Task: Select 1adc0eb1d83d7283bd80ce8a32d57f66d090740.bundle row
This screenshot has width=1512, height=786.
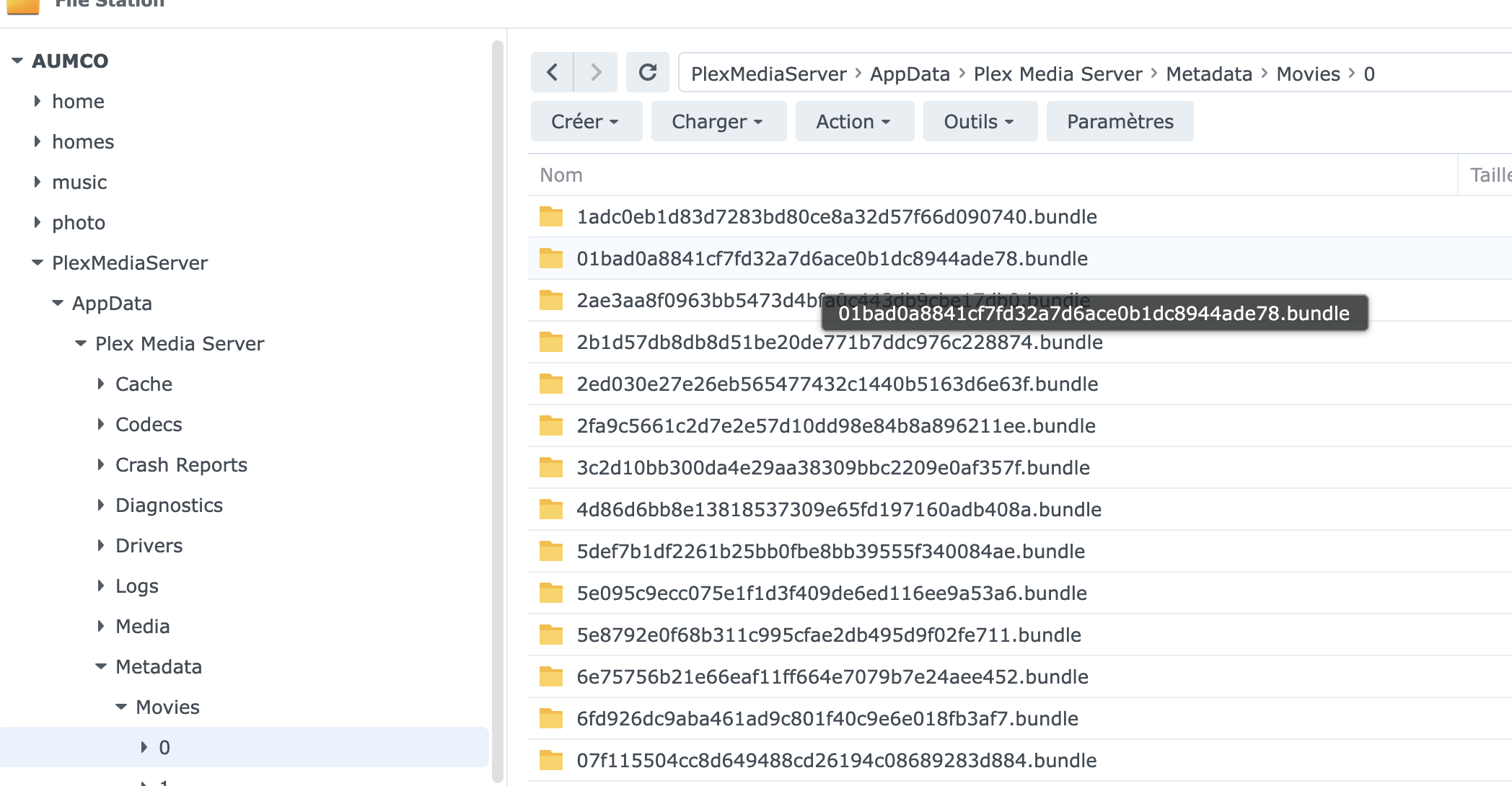Action: pyautogui.click(x=1020, y=216)
